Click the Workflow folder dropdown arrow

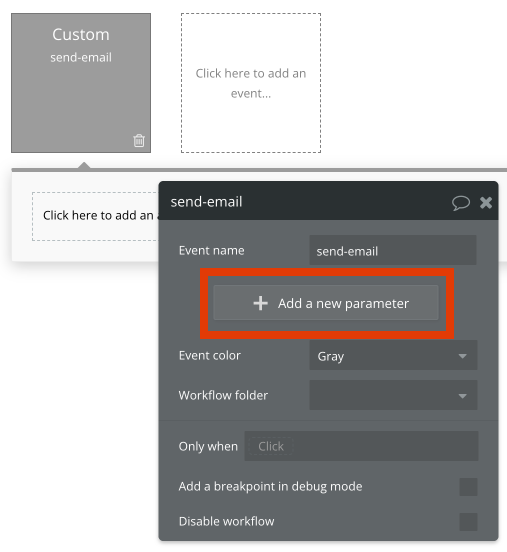coord(463,396)
